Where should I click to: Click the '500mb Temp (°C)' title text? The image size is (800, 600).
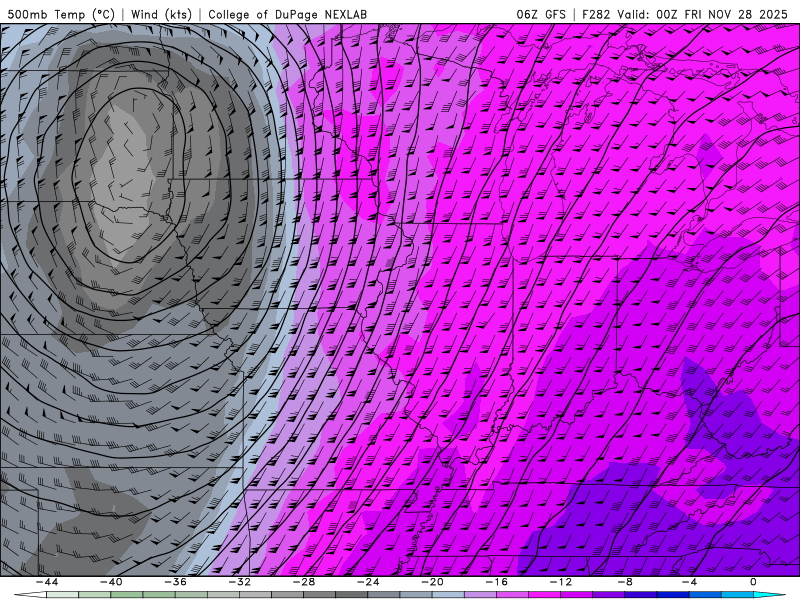click(x=61, y=15)
